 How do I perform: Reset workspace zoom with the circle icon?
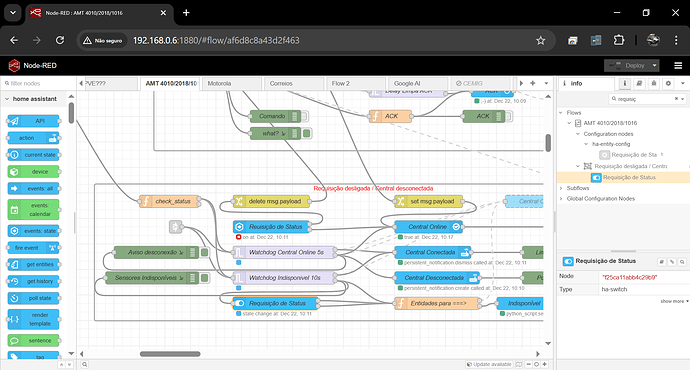click(536, 364)
